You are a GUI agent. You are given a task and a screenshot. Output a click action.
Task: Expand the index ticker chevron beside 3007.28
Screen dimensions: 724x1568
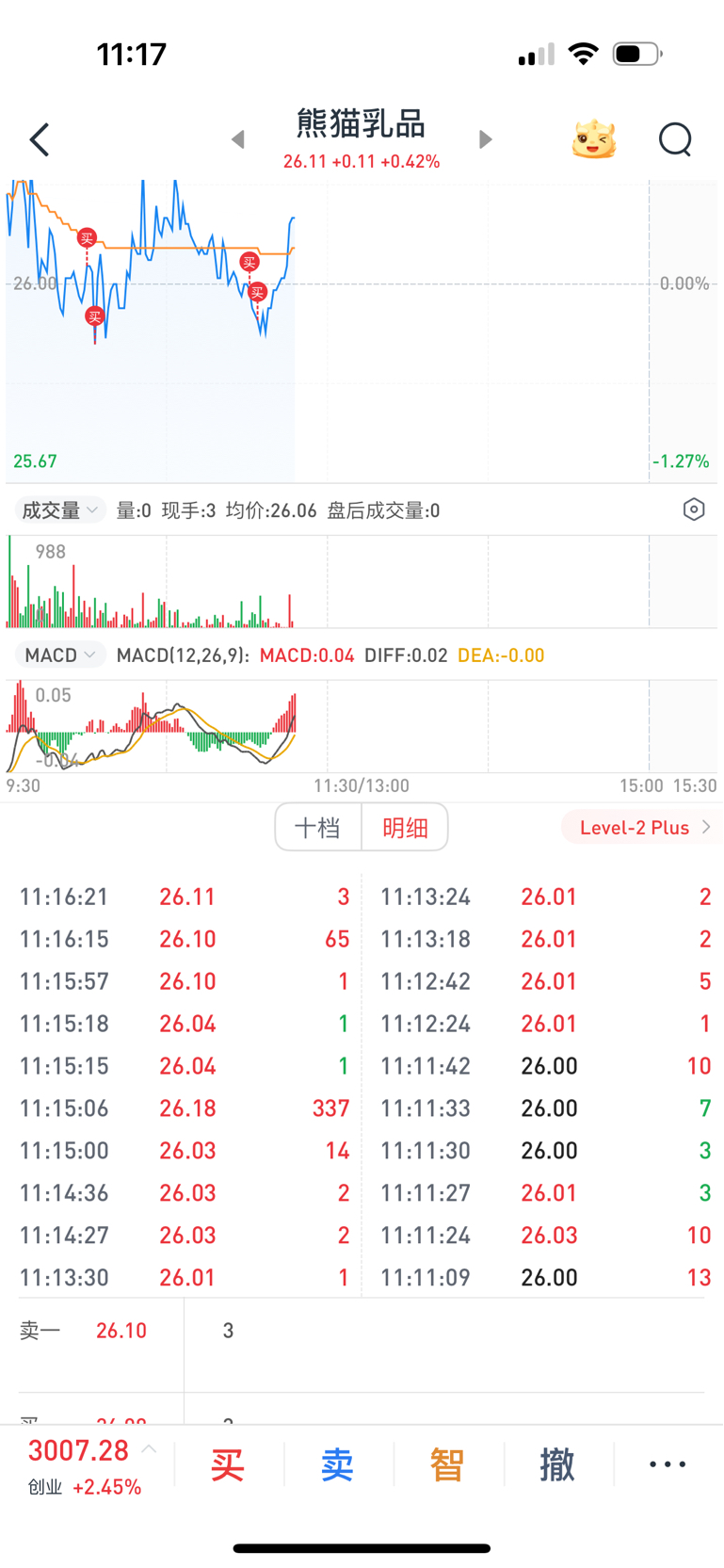(x=149, y=1449)
